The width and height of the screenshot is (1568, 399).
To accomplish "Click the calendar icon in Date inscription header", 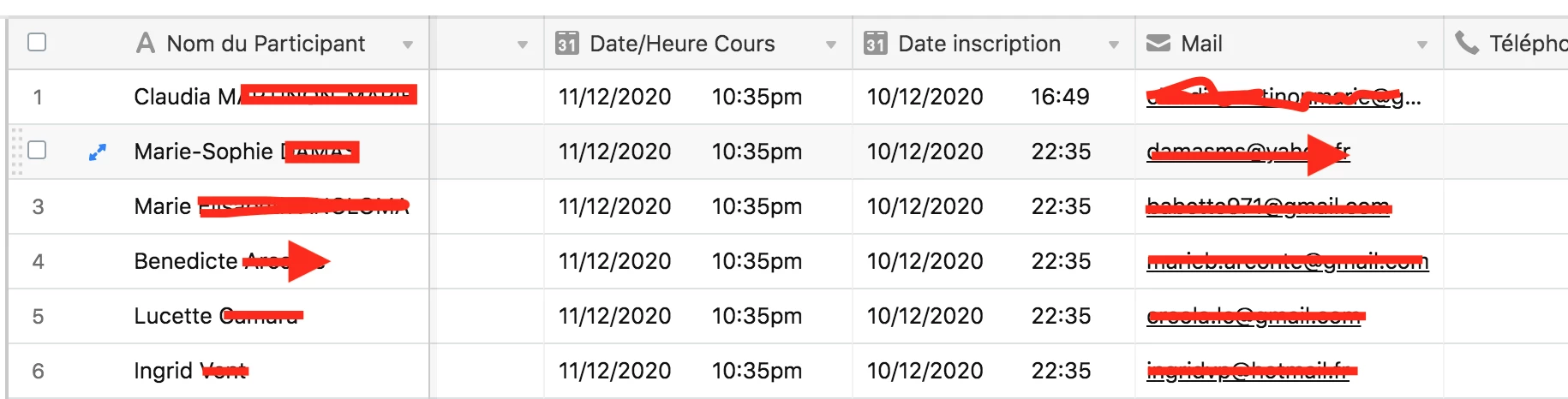I will click(x=875, y=43).
